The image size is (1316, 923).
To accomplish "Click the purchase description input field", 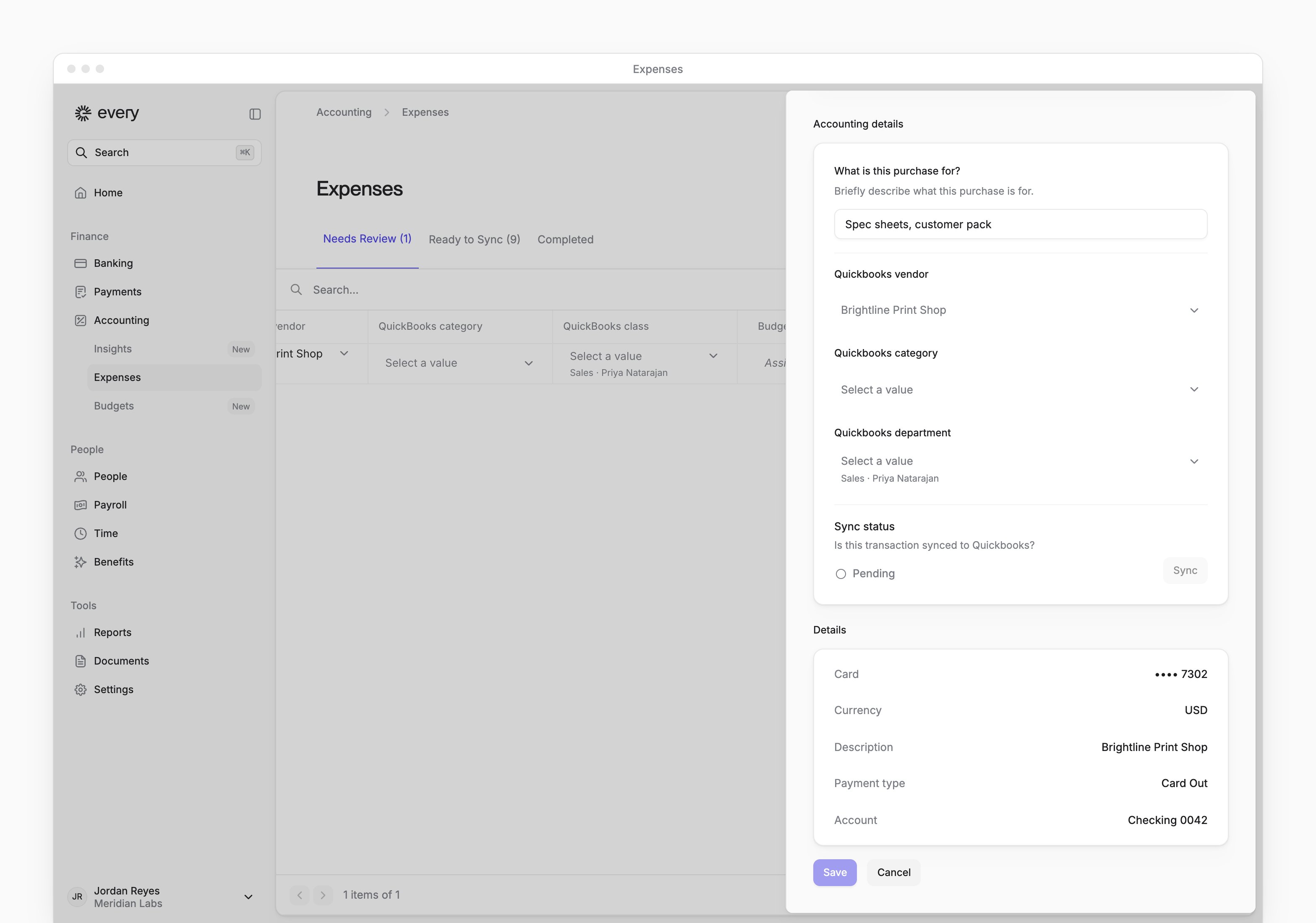I will coord(1020,224).
